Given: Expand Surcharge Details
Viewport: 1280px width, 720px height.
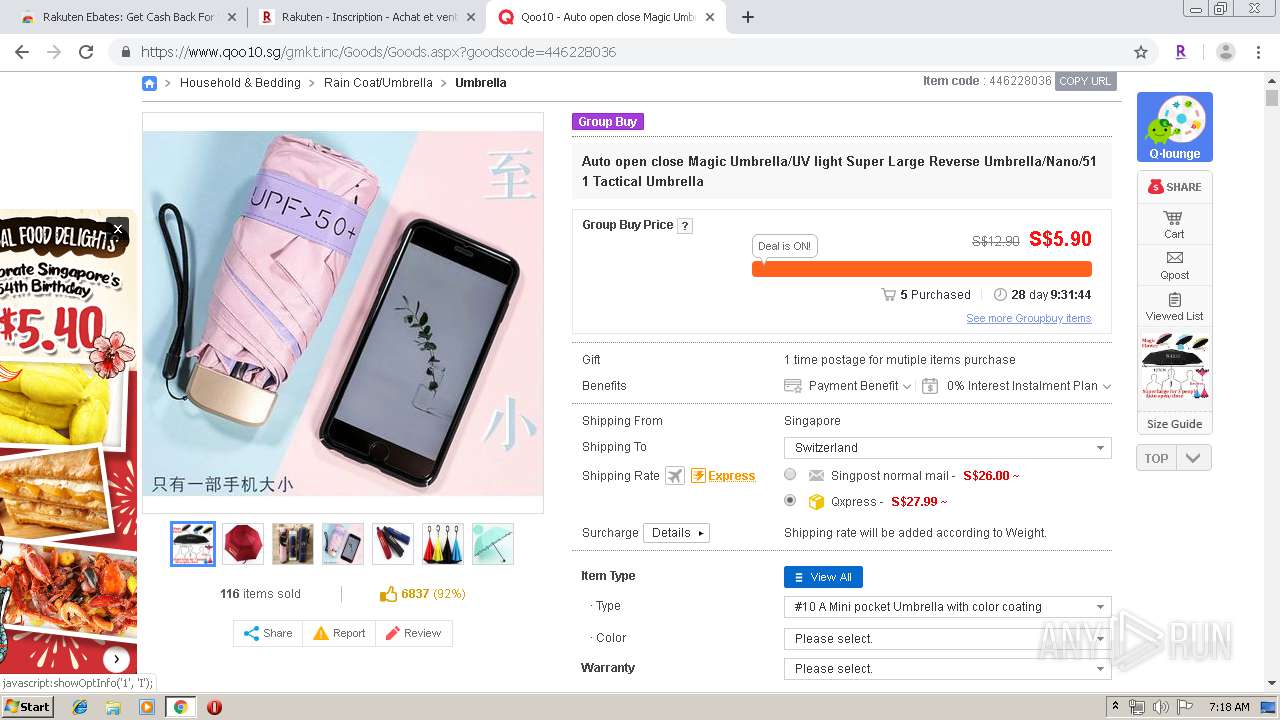Looking at the screenshot, I should click(676, 533).
